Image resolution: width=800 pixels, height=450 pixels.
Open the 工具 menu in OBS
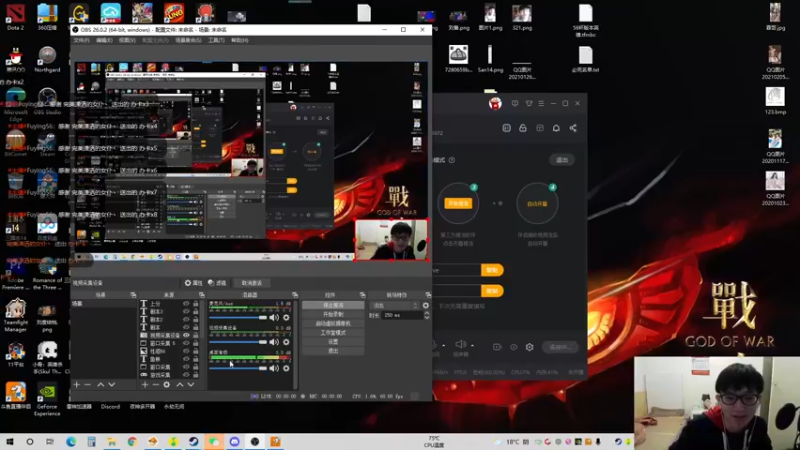point(216,40)
